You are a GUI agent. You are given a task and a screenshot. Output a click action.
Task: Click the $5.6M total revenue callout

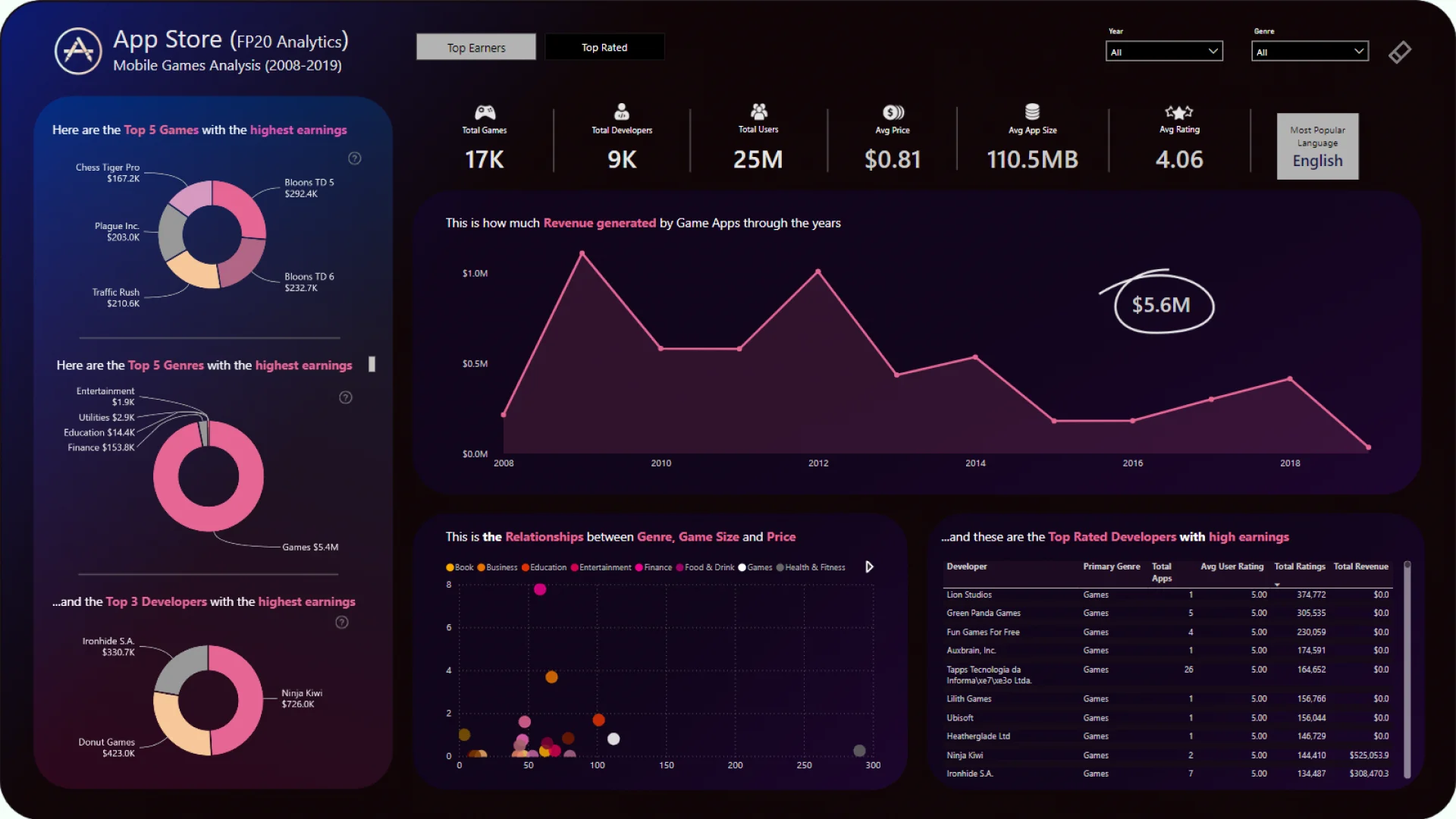coord(1161,305)
